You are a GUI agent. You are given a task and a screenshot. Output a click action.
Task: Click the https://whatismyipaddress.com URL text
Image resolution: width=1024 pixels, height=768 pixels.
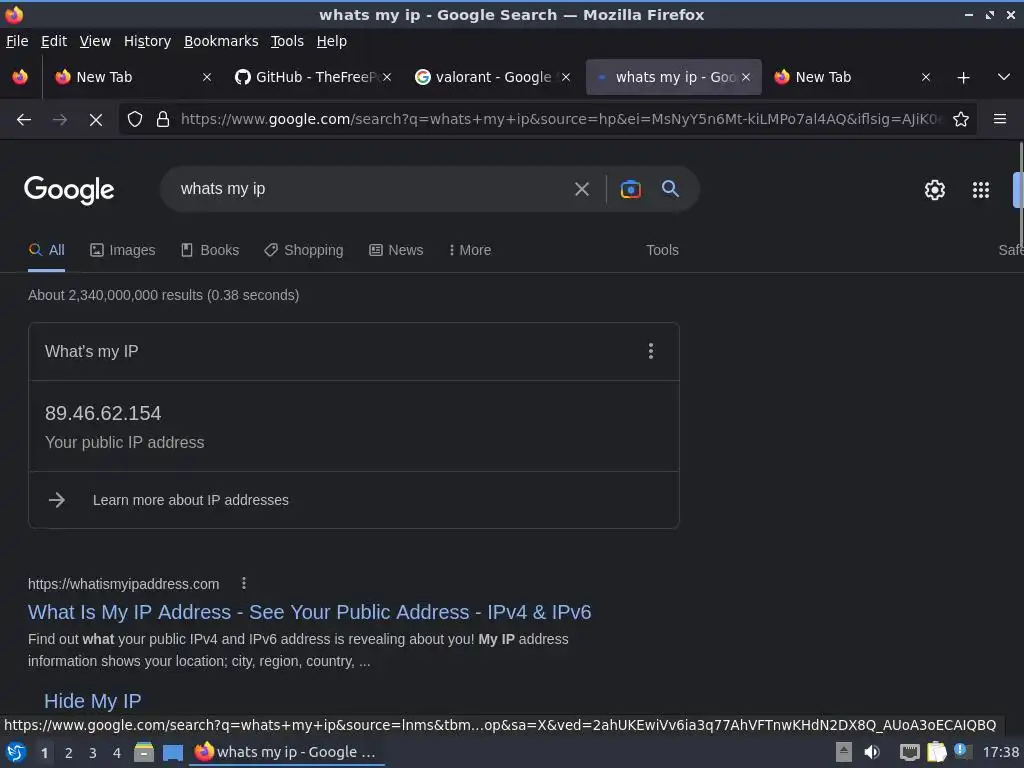click(x=123, y=584)
